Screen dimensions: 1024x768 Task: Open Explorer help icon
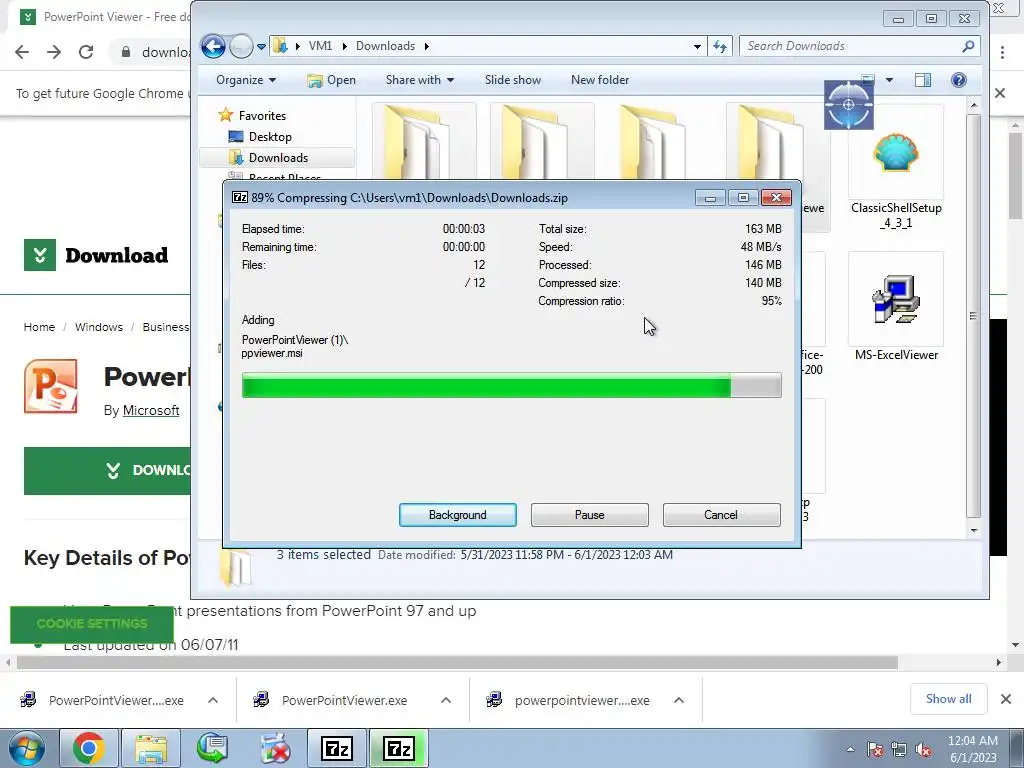[959, 80]
